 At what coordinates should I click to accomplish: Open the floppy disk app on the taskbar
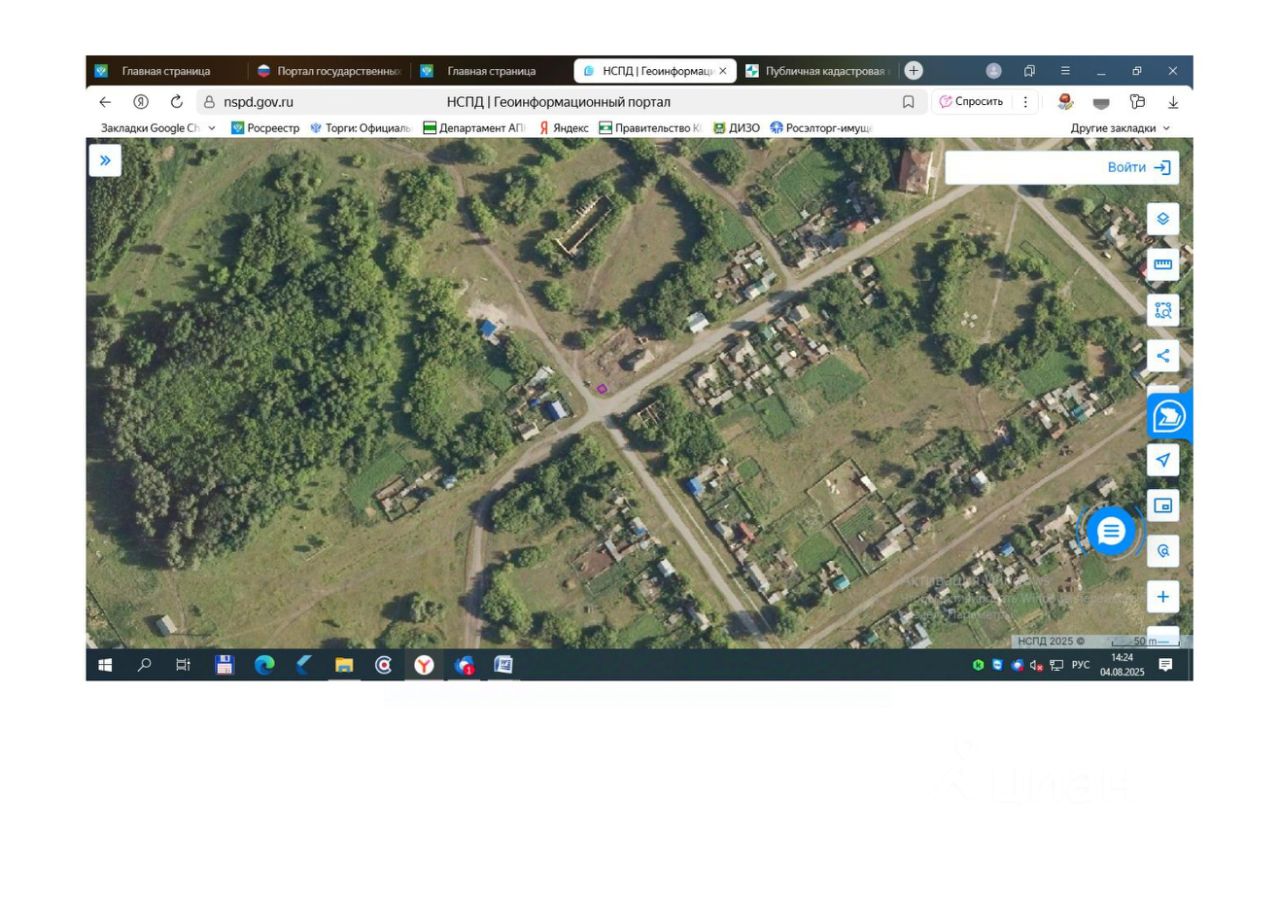(224, 665)
